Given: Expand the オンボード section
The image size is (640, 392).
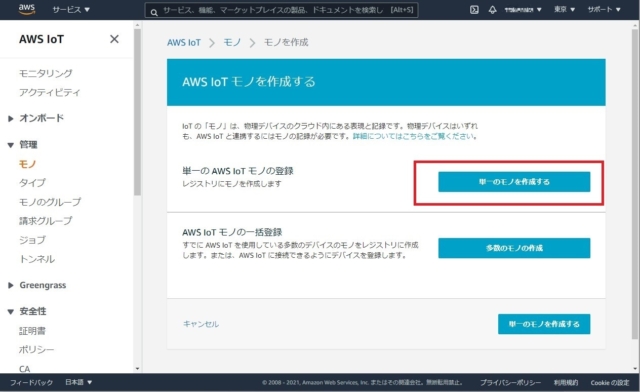Looking at the screenshot, I should click(x=36, y=118).
